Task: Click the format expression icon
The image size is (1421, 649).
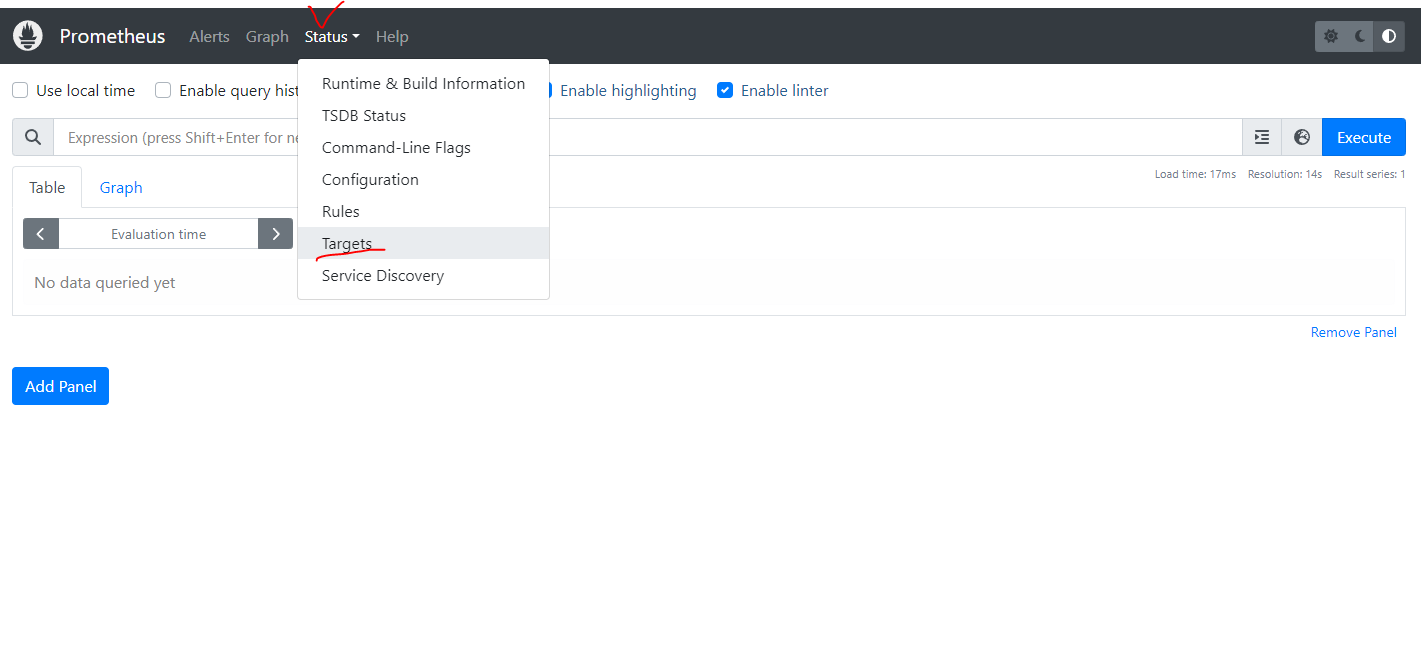Action: coord(1262,137)
